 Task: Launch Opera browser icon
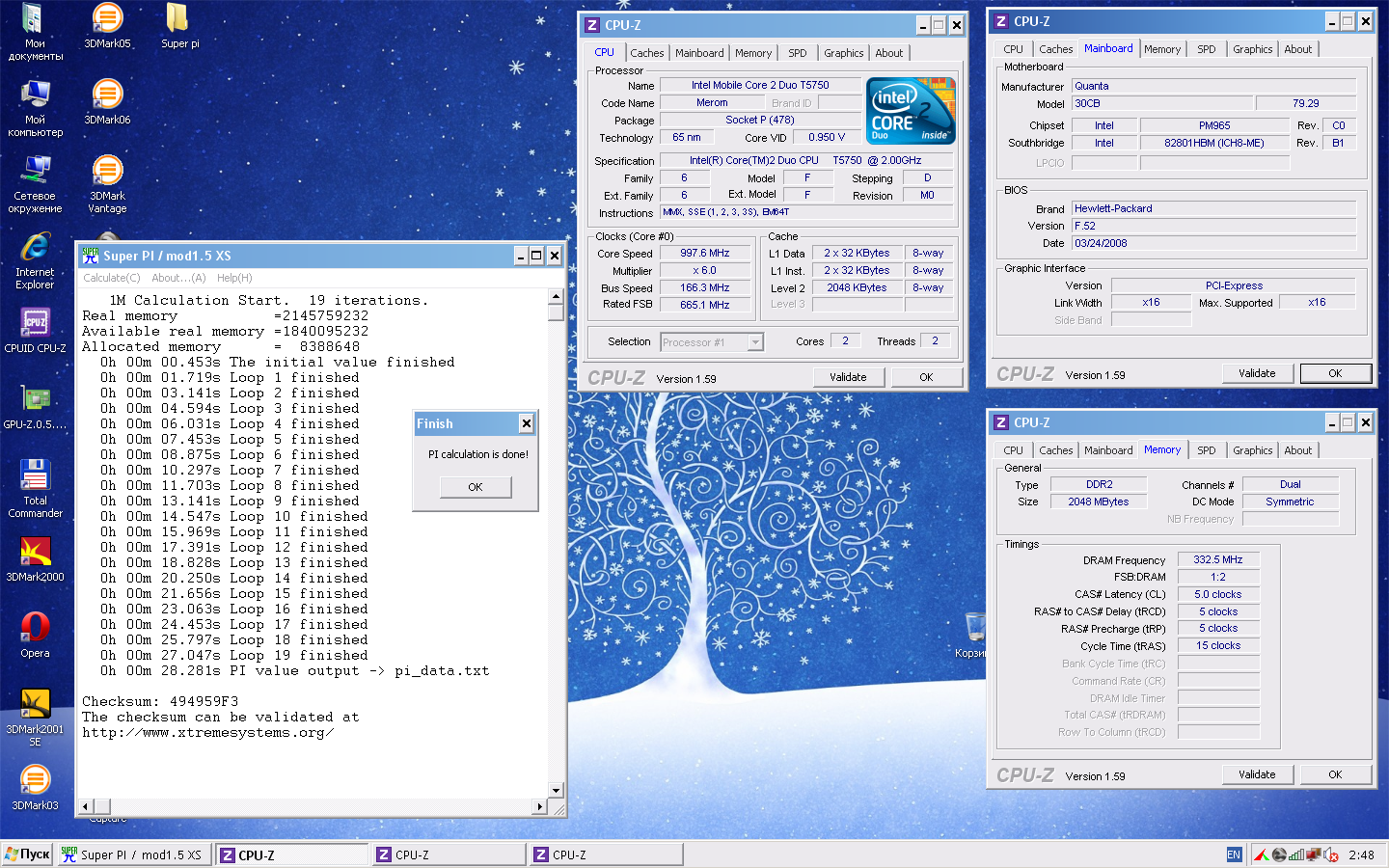(x=35, y=636)
